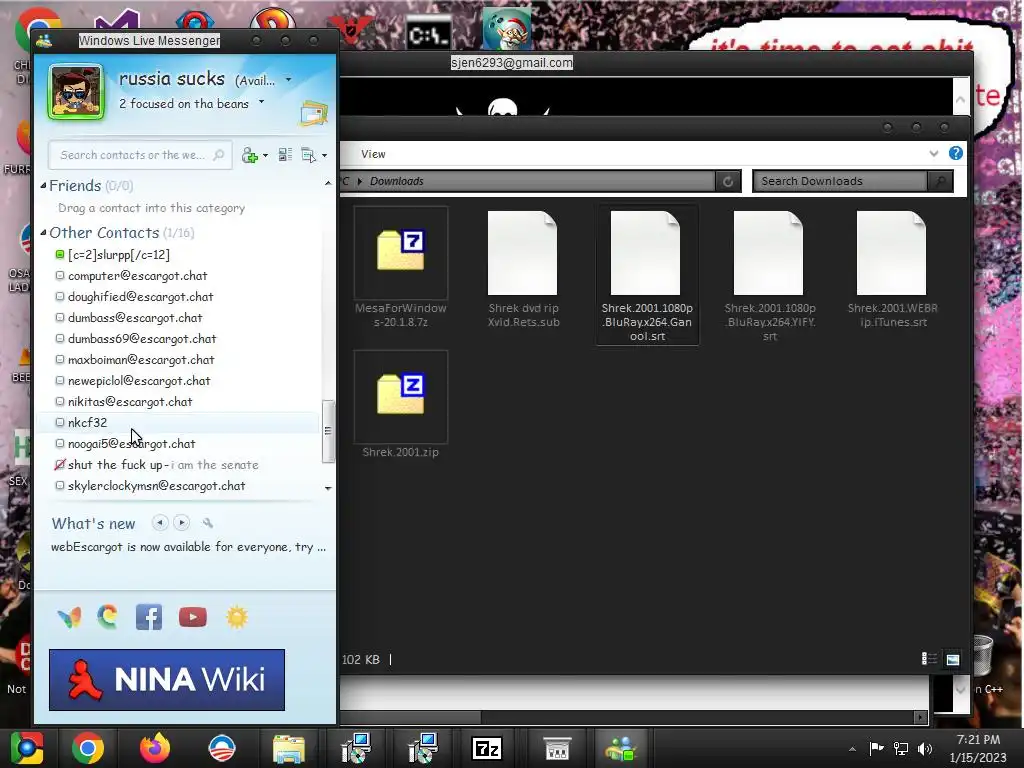1024x768 pixels.
Task: Click the Edge browser icon in Messenger
Action: [108, 617]
